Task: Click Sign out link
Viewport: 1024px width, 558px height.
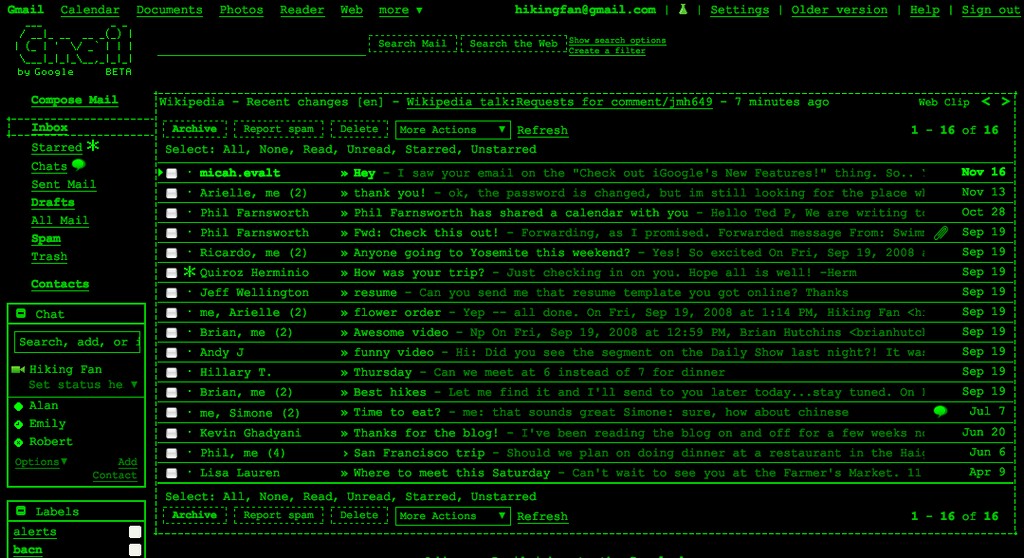Action: 990,10
